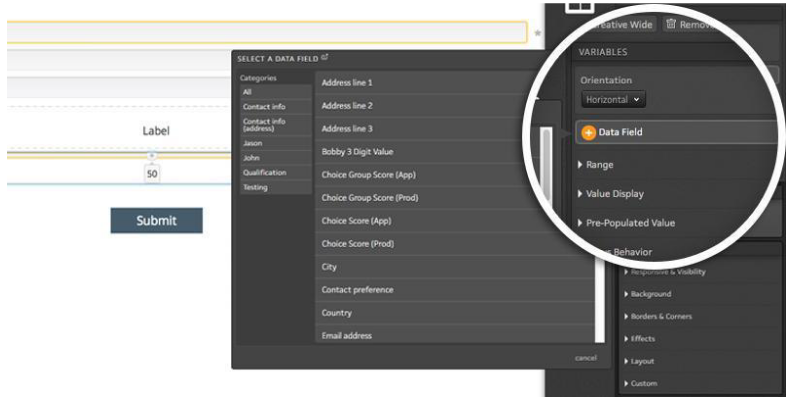This screenshot has height=400, width=789.
Task: Open the Orientation Horizontal dropdown
Action: click(x=614, y=99)
